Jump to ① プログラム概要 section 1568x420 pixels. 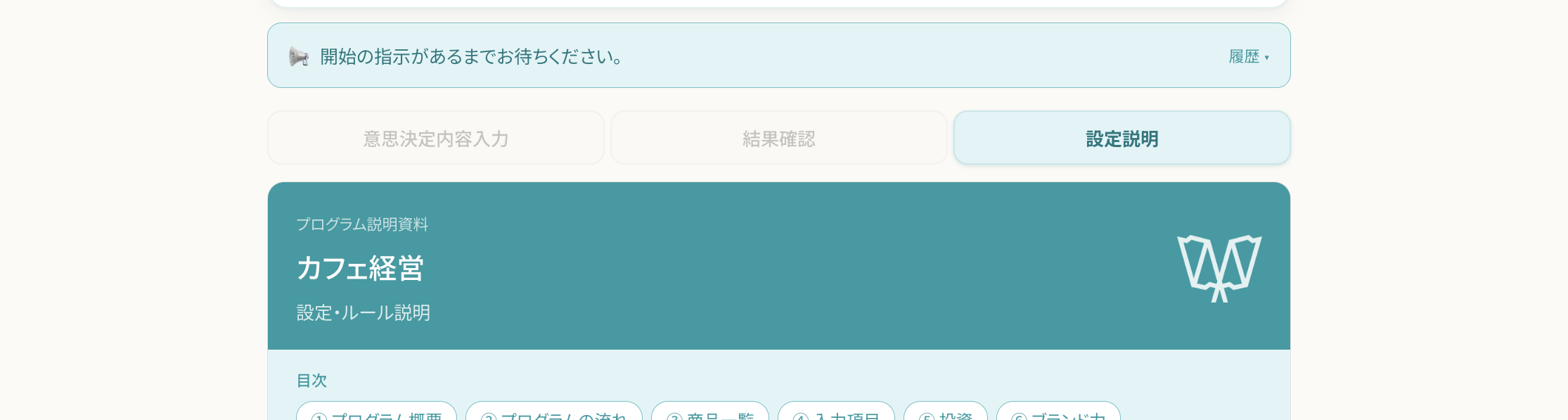pos(376,412)
